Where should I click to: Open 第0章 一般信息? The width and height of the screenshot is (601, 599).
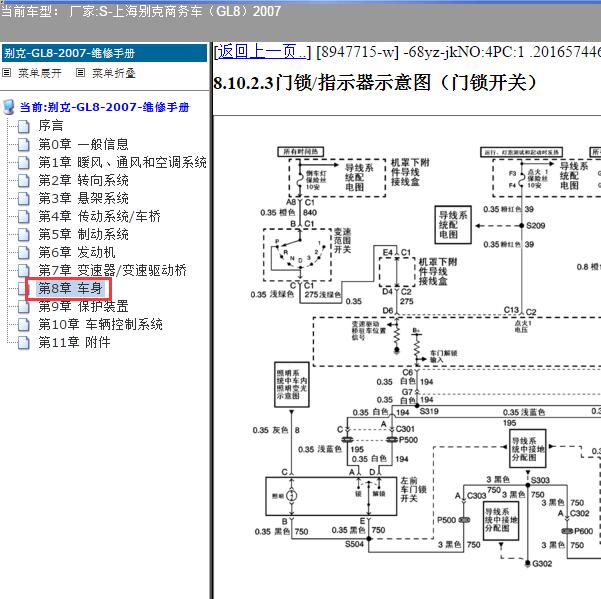tap(84, 144)
